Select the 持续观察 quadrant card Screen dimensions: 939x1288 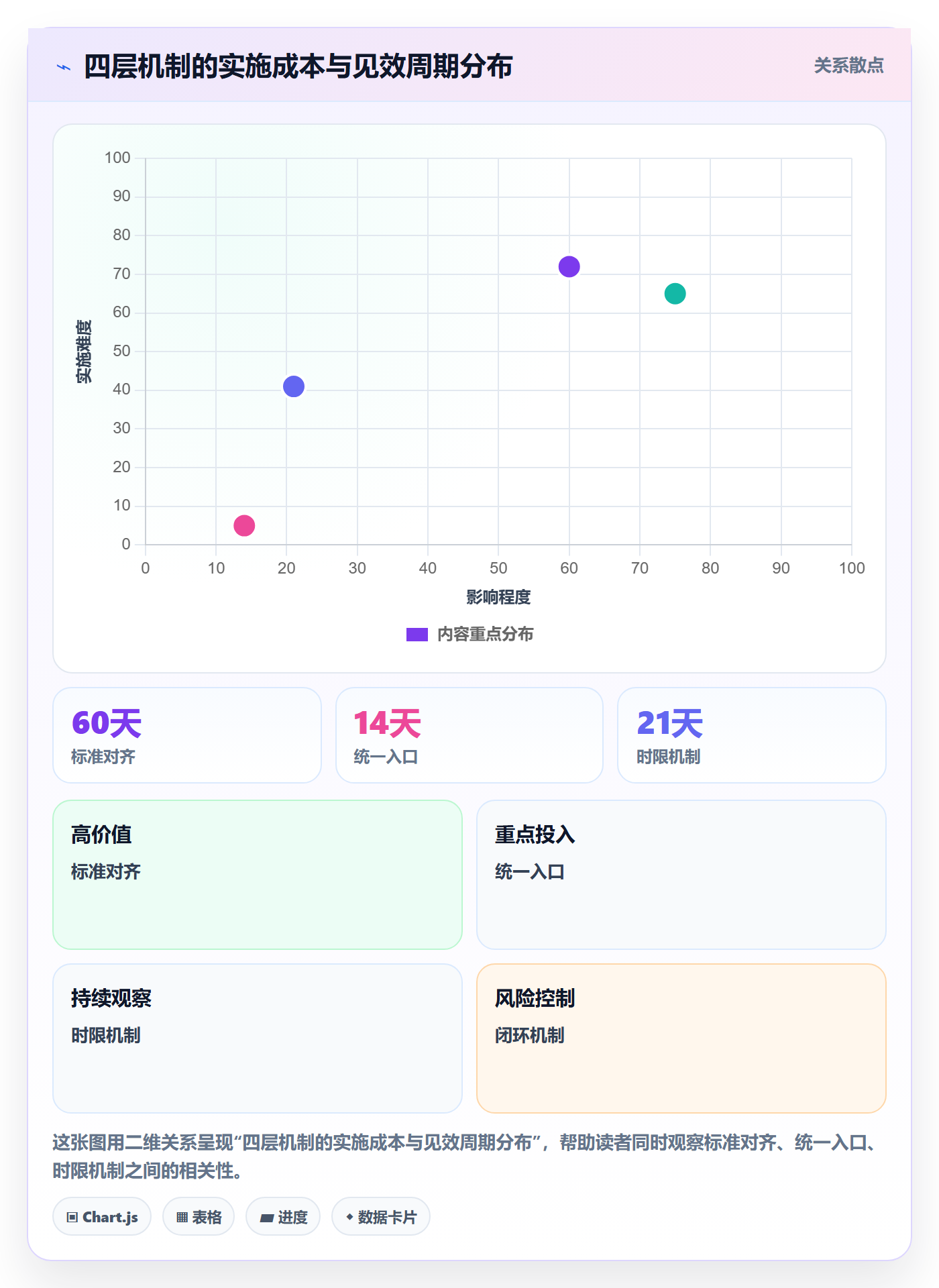click(258, 1038)
